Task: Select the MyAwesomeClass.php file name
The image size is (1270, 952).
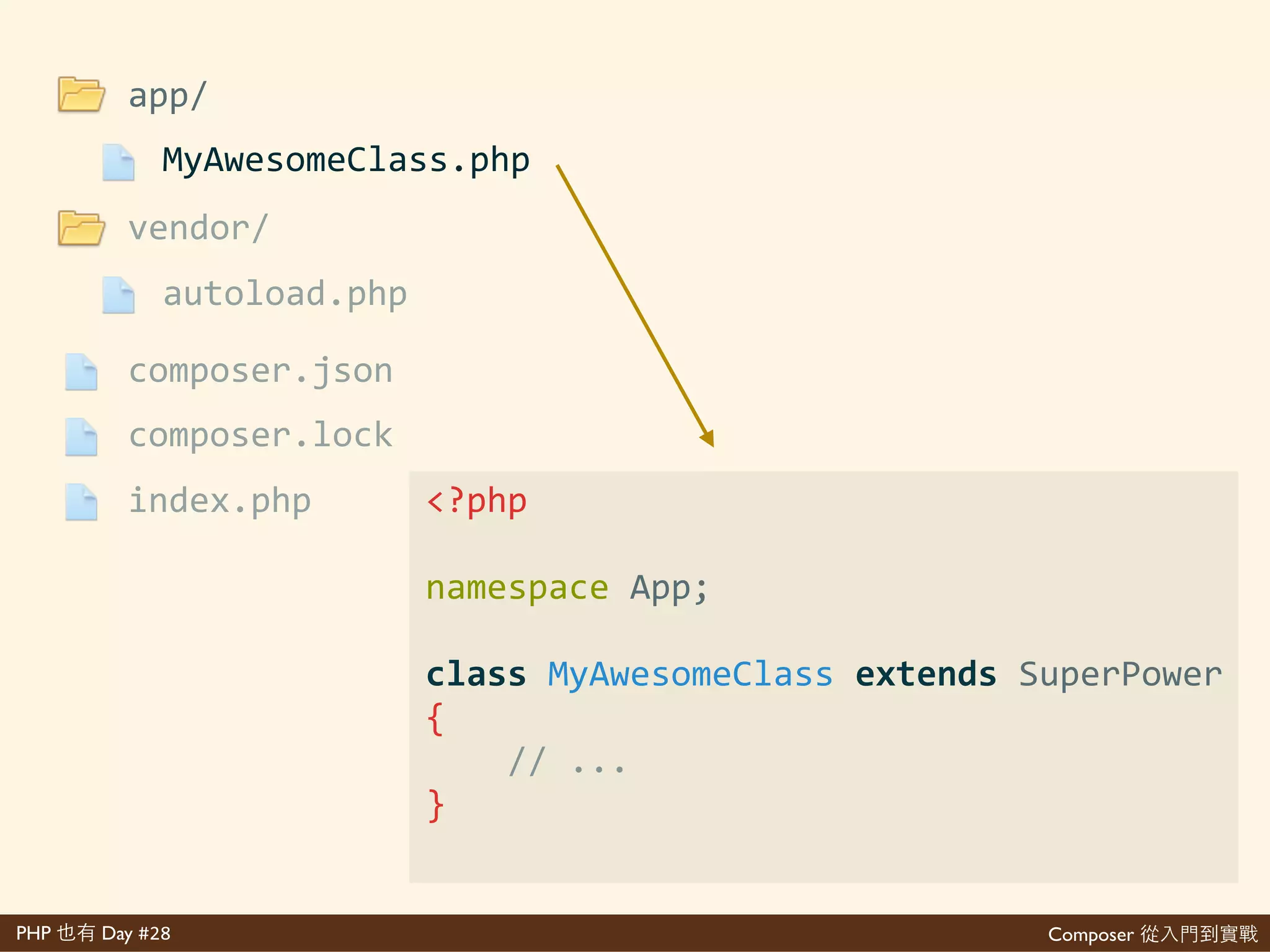Action: (346, 161)
